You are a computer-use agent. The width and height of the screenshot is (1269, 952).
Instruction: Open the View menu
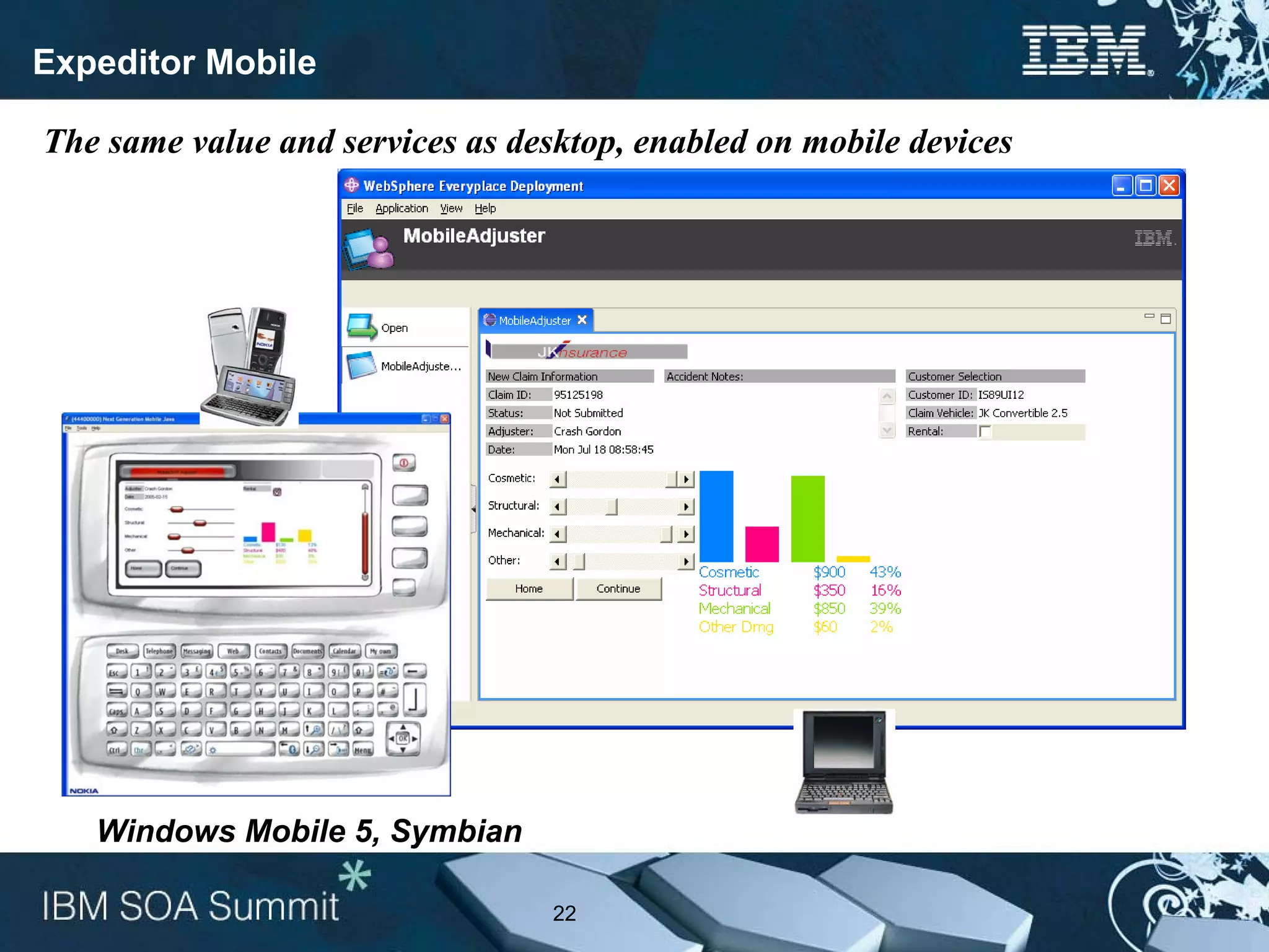coord(451,209)
